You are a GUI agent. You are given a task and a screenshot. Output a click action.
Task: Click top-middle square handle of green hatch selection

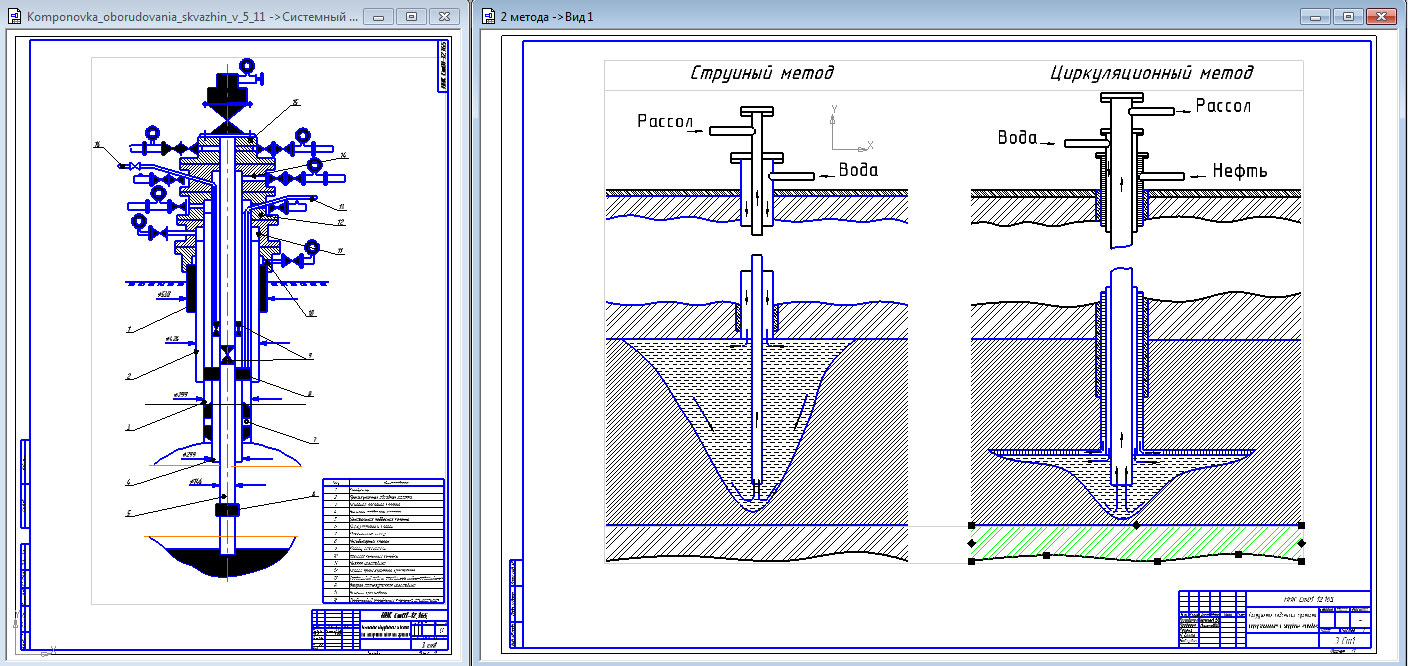point(1136,525)
